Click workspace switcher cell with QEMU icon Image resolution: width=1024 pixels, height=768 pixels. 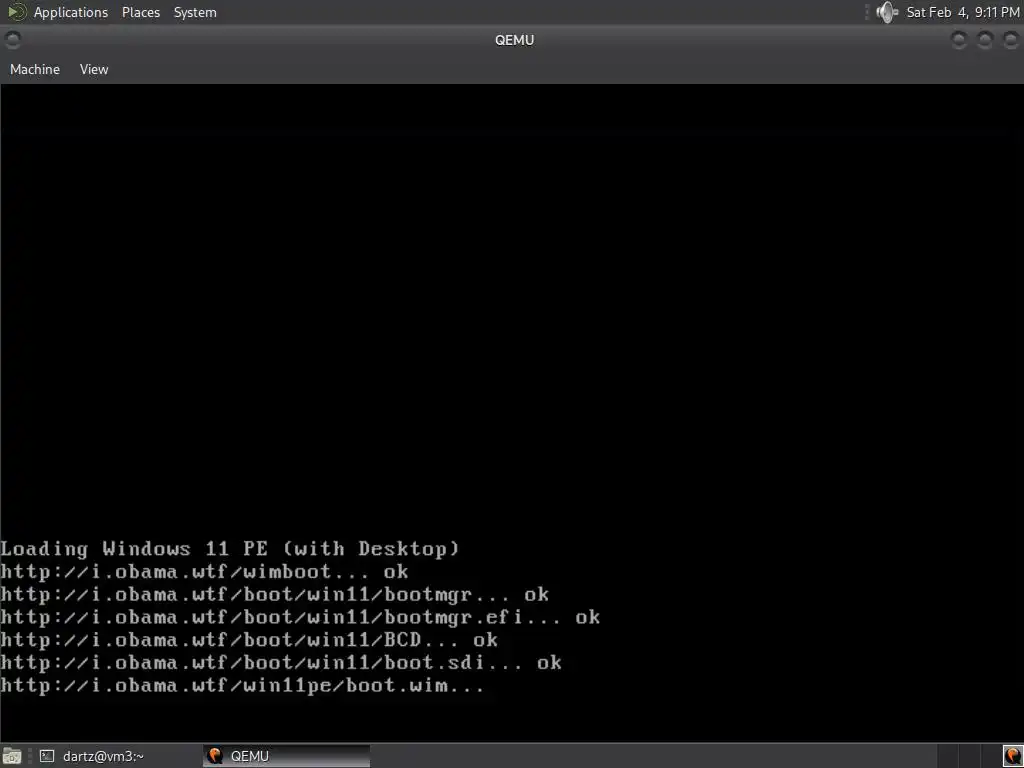click(x=1012, y=756)
